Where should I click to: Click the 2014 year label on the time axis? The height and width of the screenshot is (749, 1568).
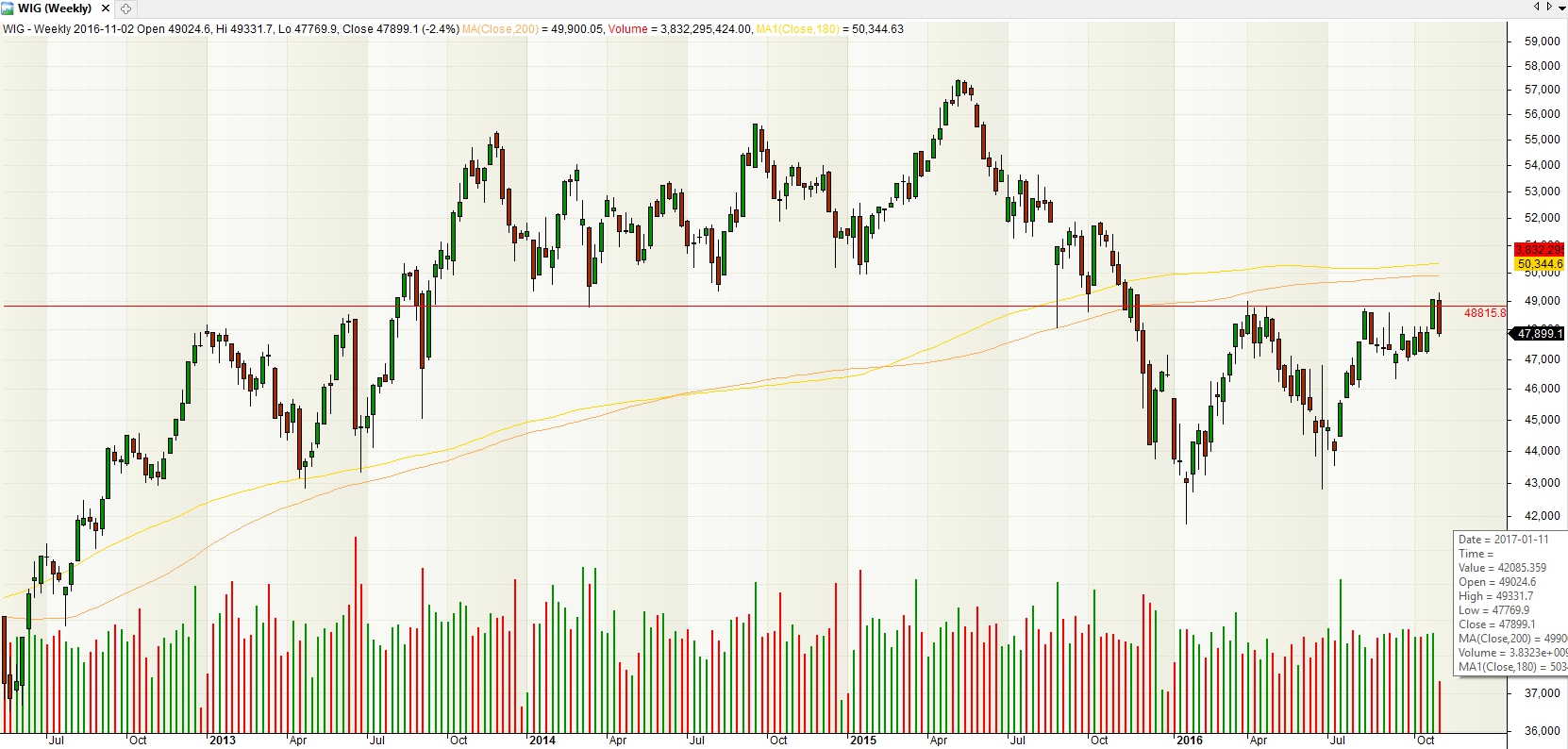(542, 741)
